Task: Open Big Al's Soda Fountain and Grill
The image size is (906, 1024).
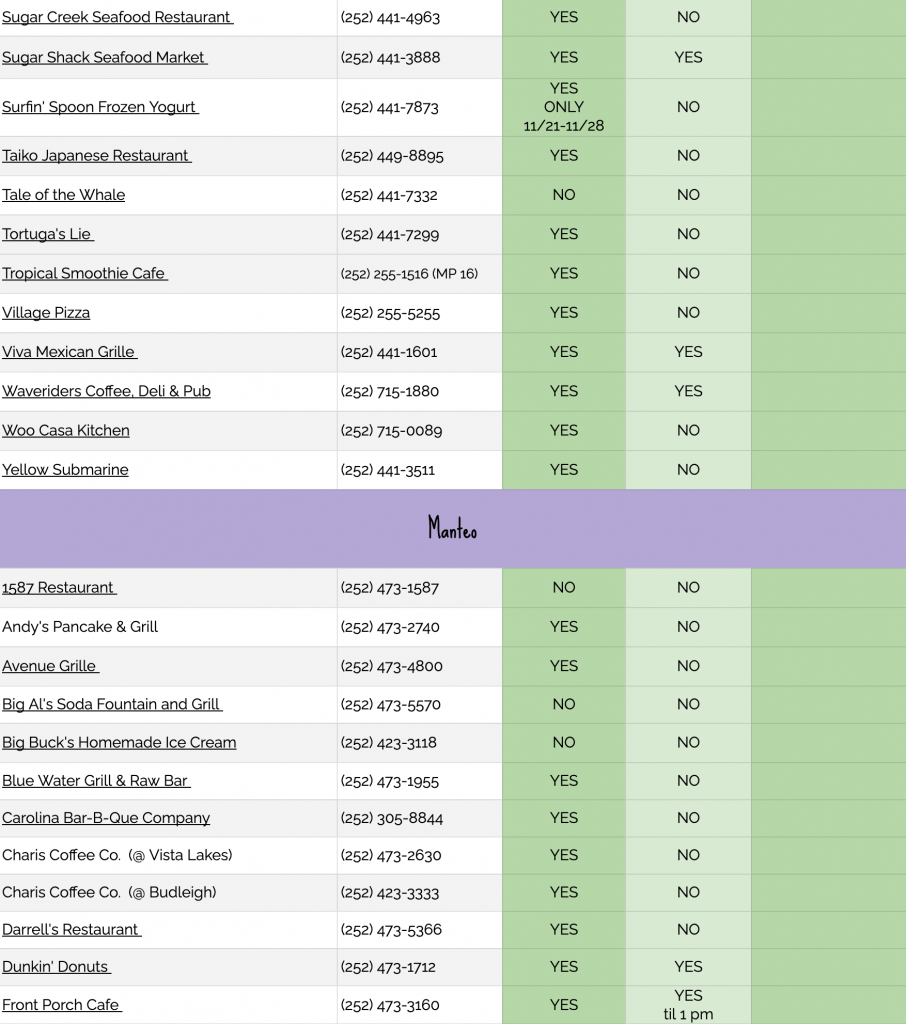Action: point(111,705)
